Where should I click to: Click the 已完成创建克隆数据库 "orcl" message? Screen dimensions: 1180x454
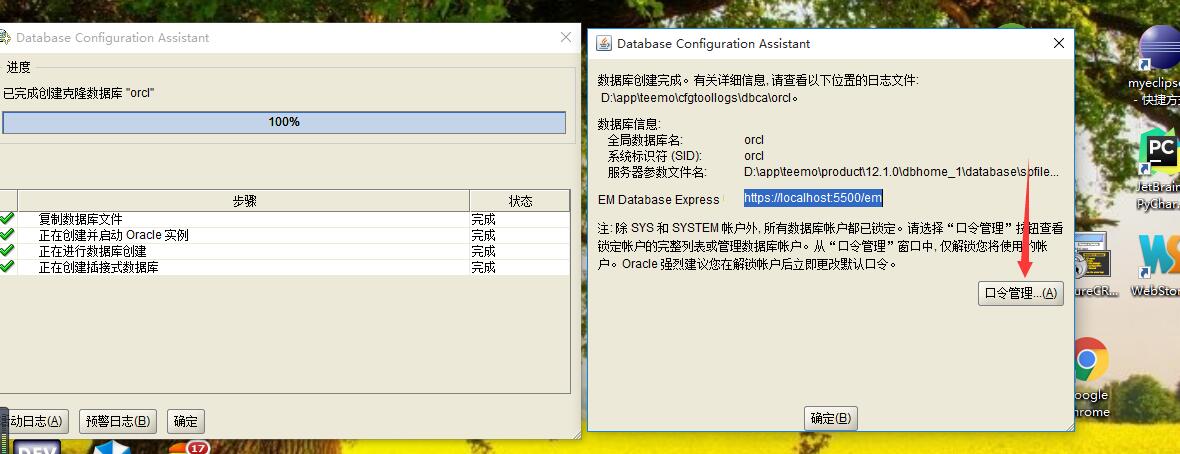pyautogui.click(x=79, y=93)
